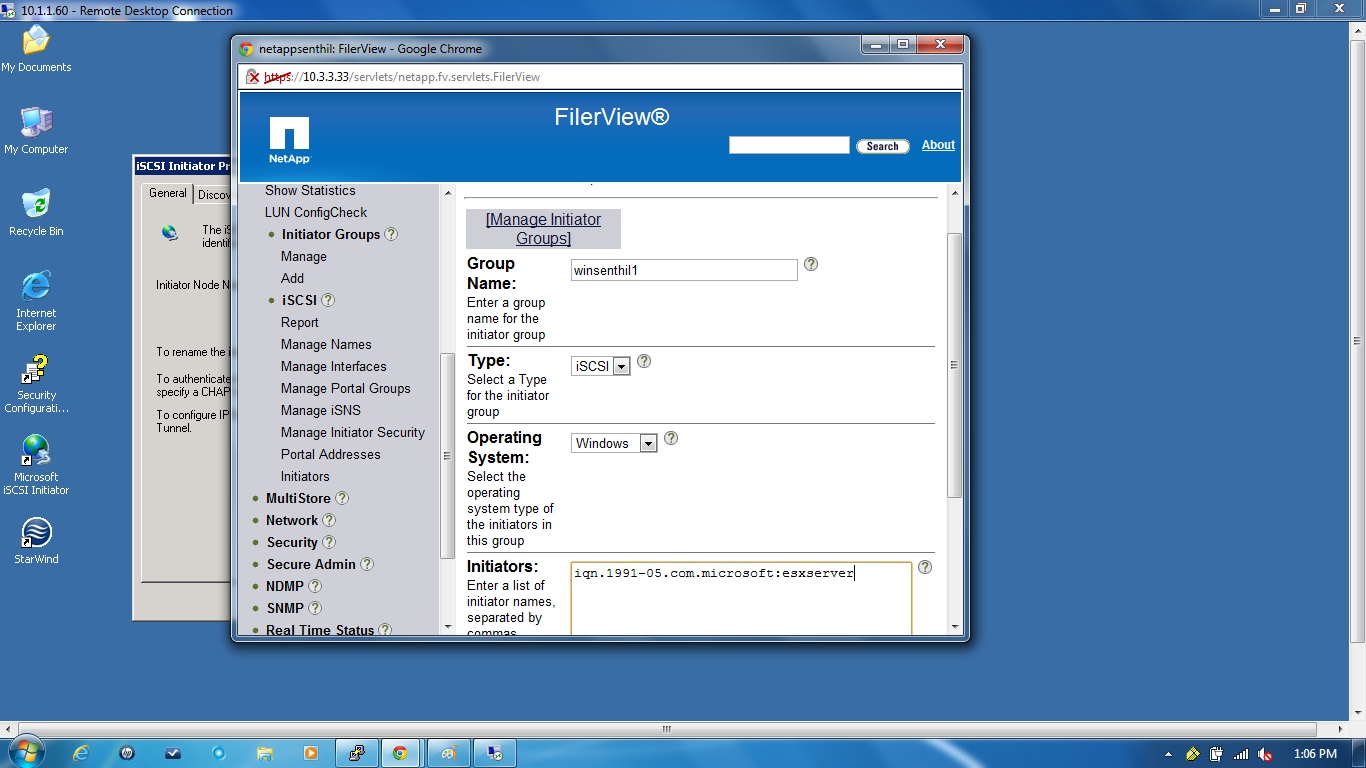Open help icon next to Security
1366x768 pixels.
click(x=329, y=542)
